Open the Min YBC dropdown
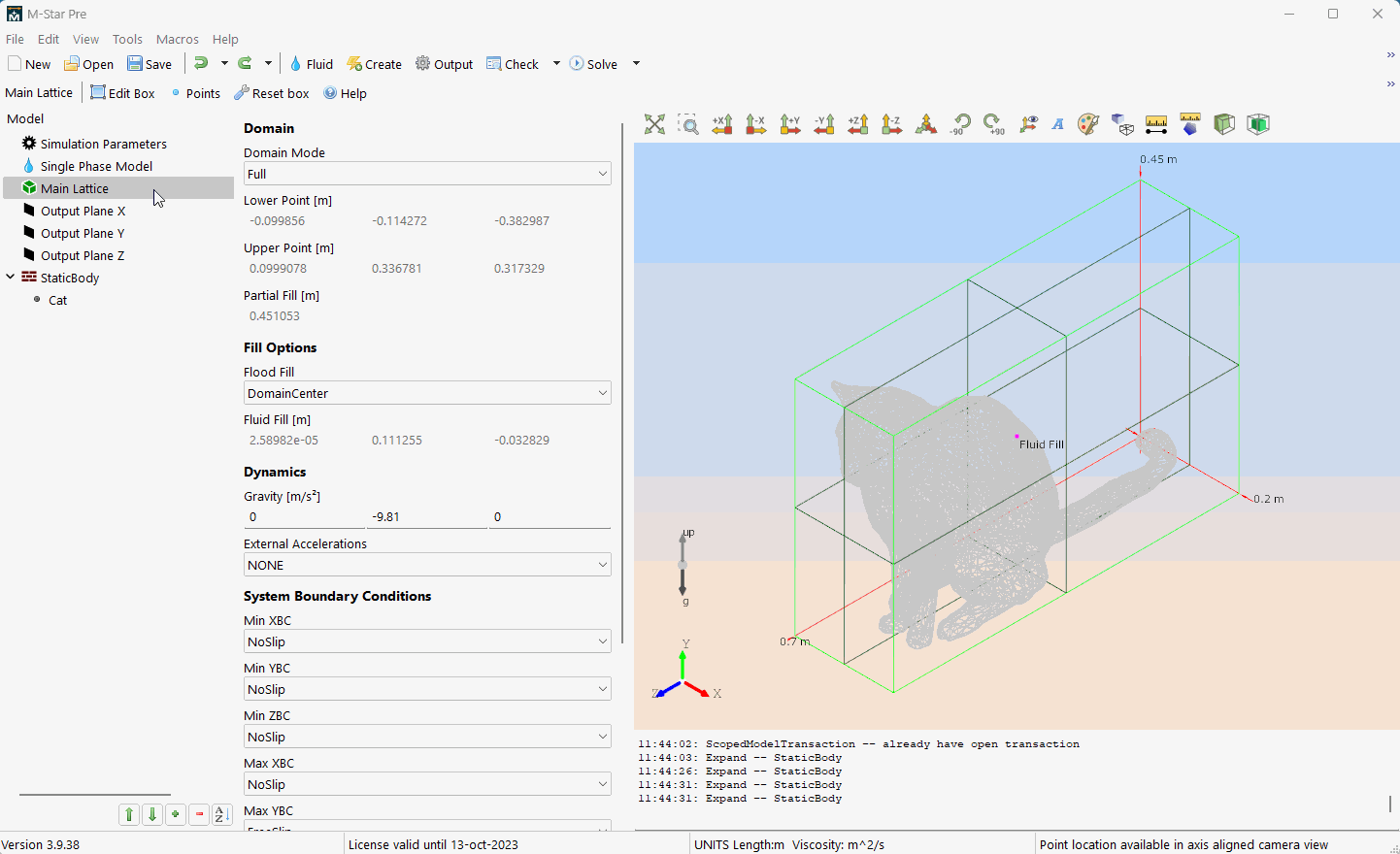 tap(427, 689)
